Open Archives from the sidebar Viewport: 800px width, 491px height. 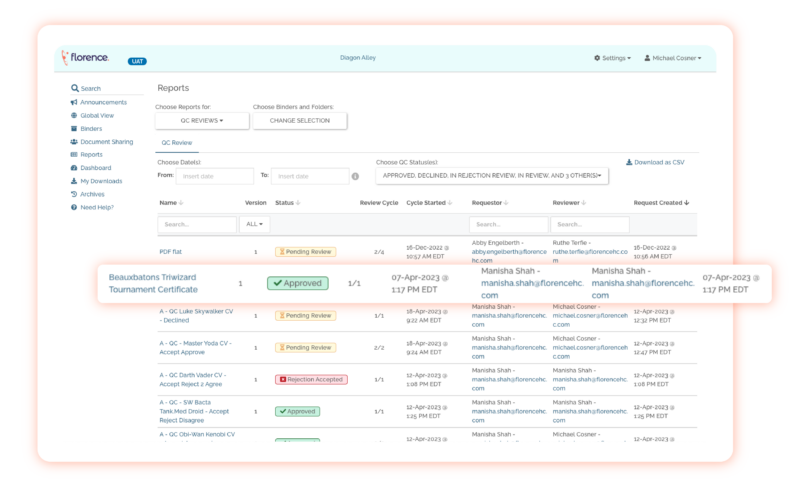(x=92, y=194)
